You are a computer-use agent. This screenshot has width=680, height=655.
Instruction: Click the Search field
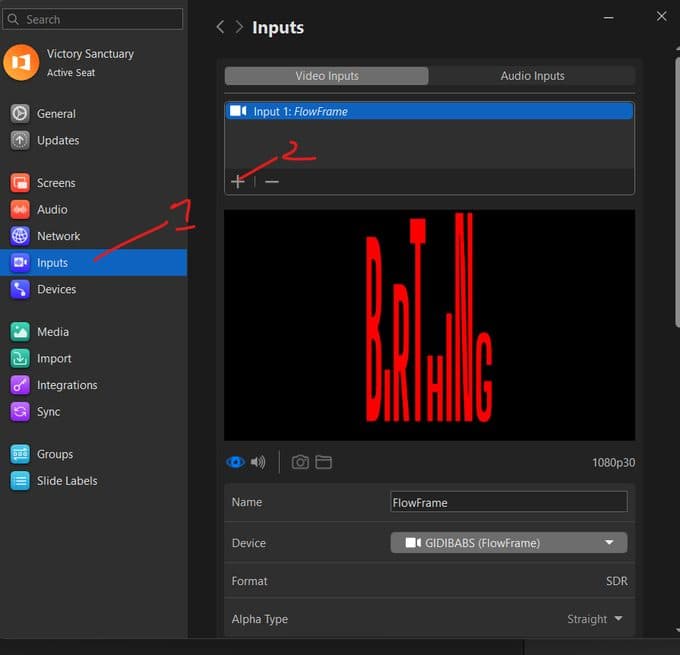click(x=93, y=19)
